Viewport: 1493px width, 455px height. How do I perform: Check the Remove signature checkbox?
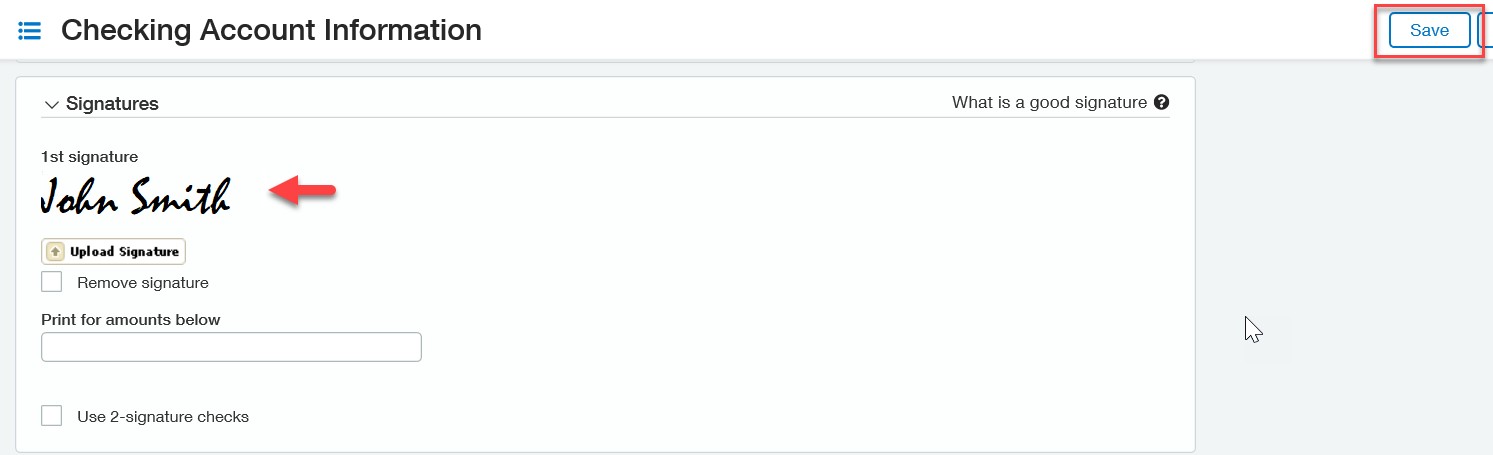tap(52, 282)
